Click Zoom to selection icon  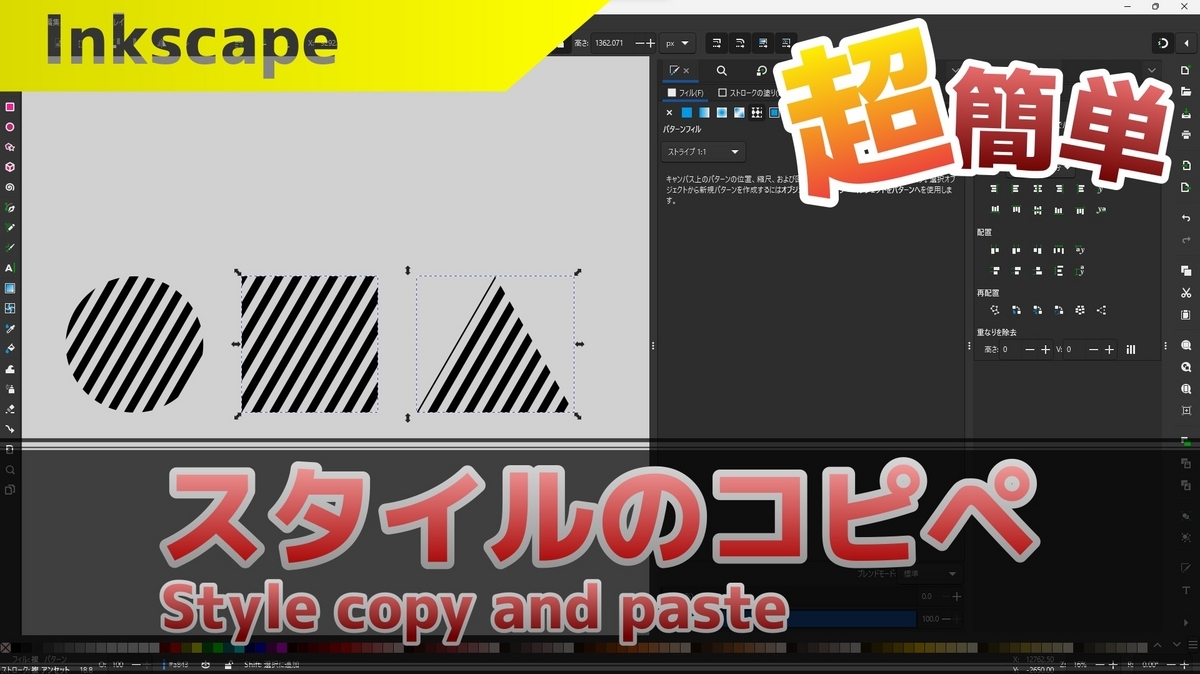[x=1186, y=345]
